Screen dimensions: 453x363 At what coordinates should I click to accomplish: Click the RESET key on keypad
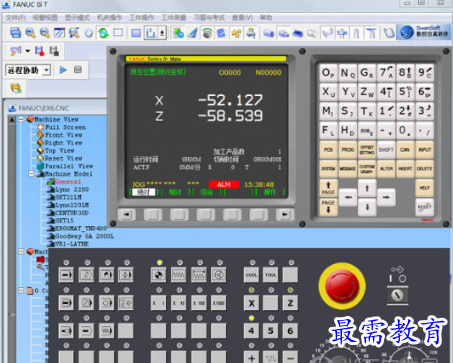424,207
